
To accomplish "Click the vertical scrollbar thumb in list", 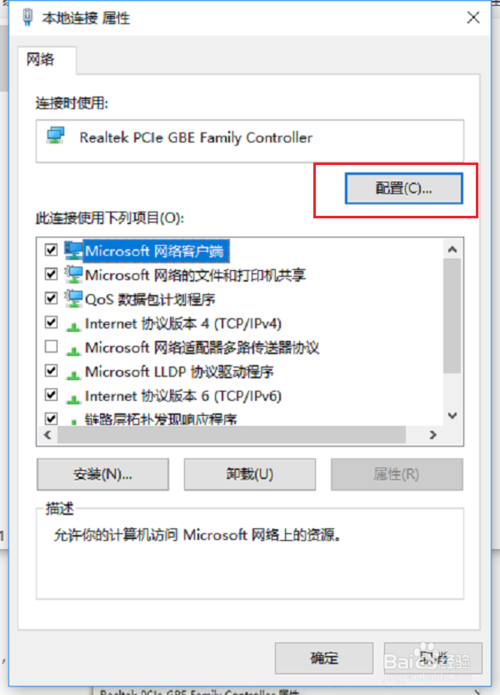I will pos(452,316).
